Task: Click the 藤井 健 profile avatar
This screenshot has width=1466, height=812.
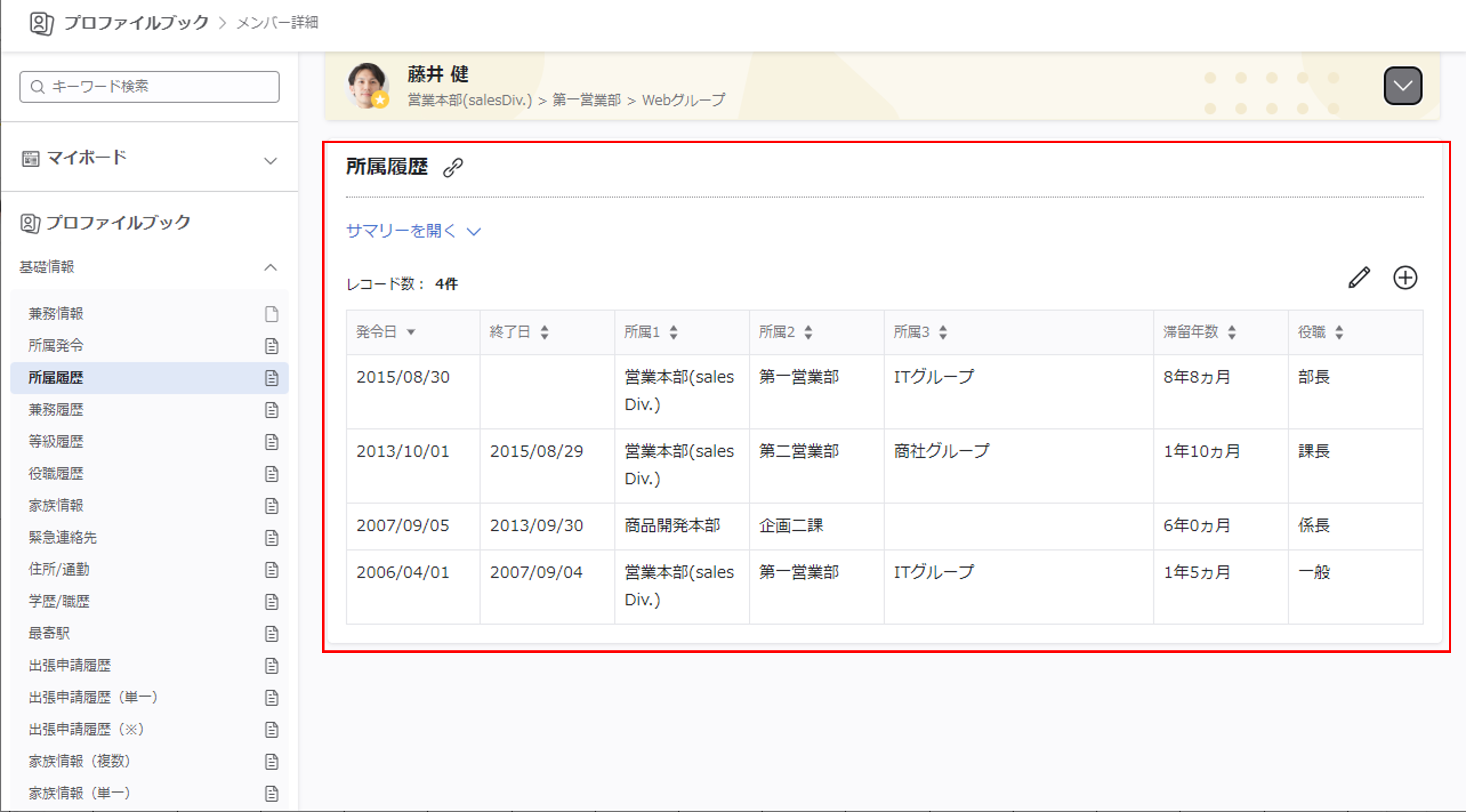Action: coord(367,85)
